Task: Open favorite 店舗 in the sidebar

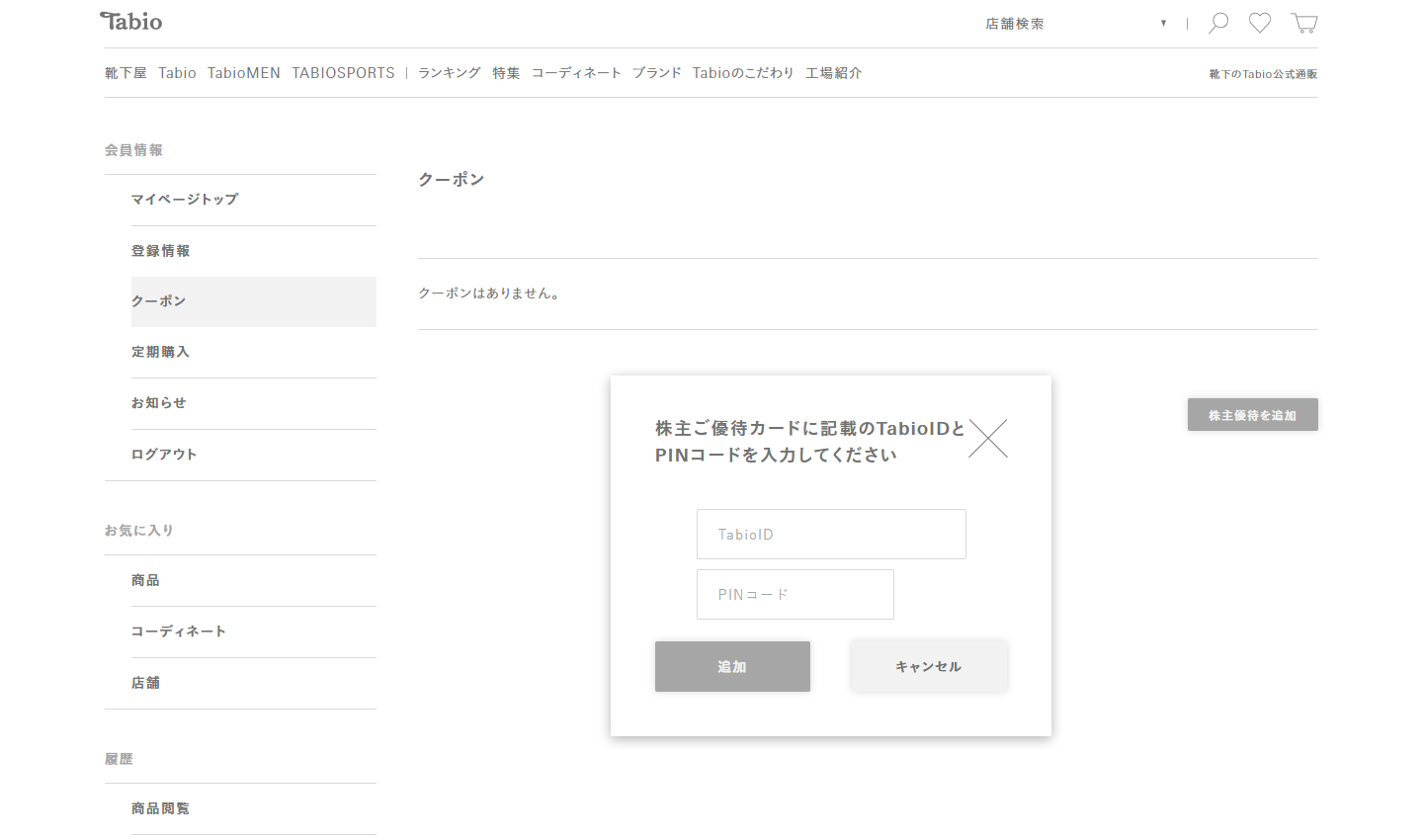Action: click(254, 683)
